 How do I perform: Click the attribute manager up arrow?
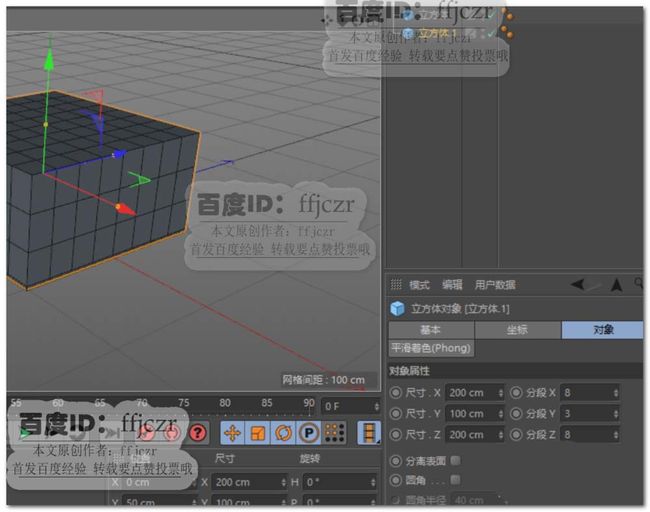pos(617,285)
